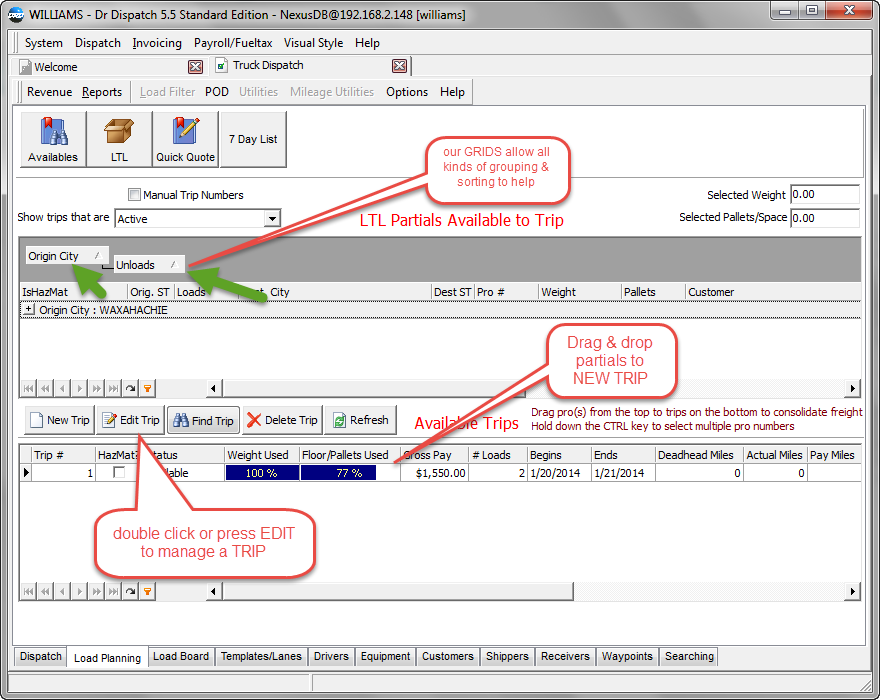Open the POD menu item

(x=217, y=92)
